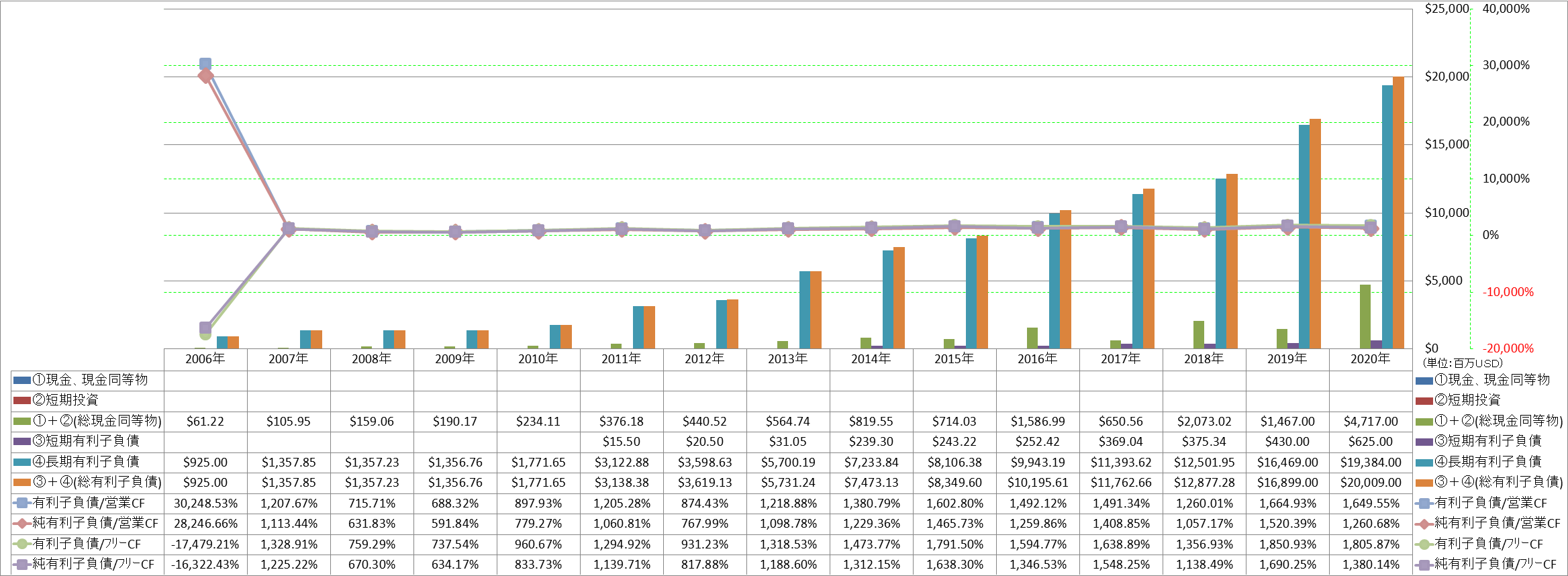Select the cell showing $19,384.00
Viewport: 1568px width, 576px height.
[x=1371, y=463]
